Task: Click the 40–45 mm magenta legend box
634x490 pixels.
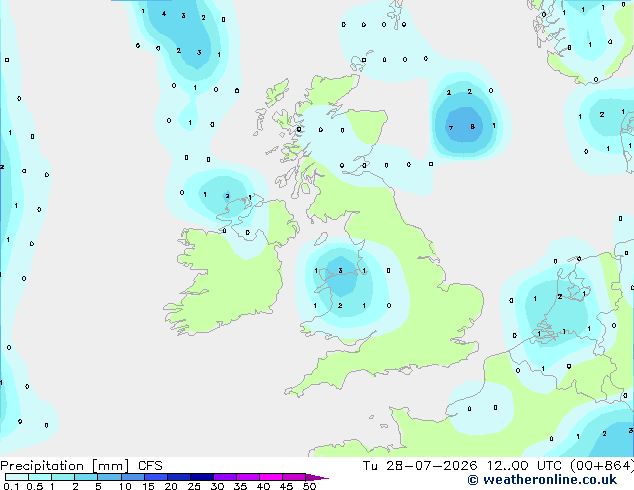Action: (271, 477)
